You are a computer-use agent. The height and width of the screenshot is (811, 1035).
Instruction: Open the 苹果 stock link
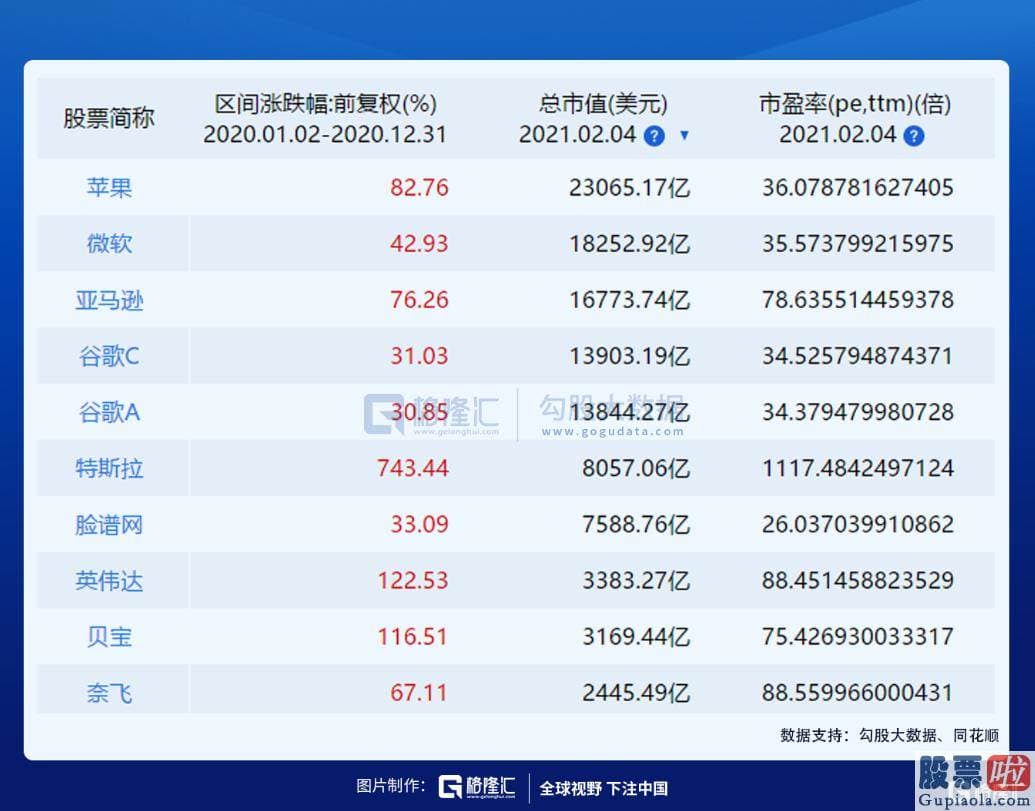[109, 187]
